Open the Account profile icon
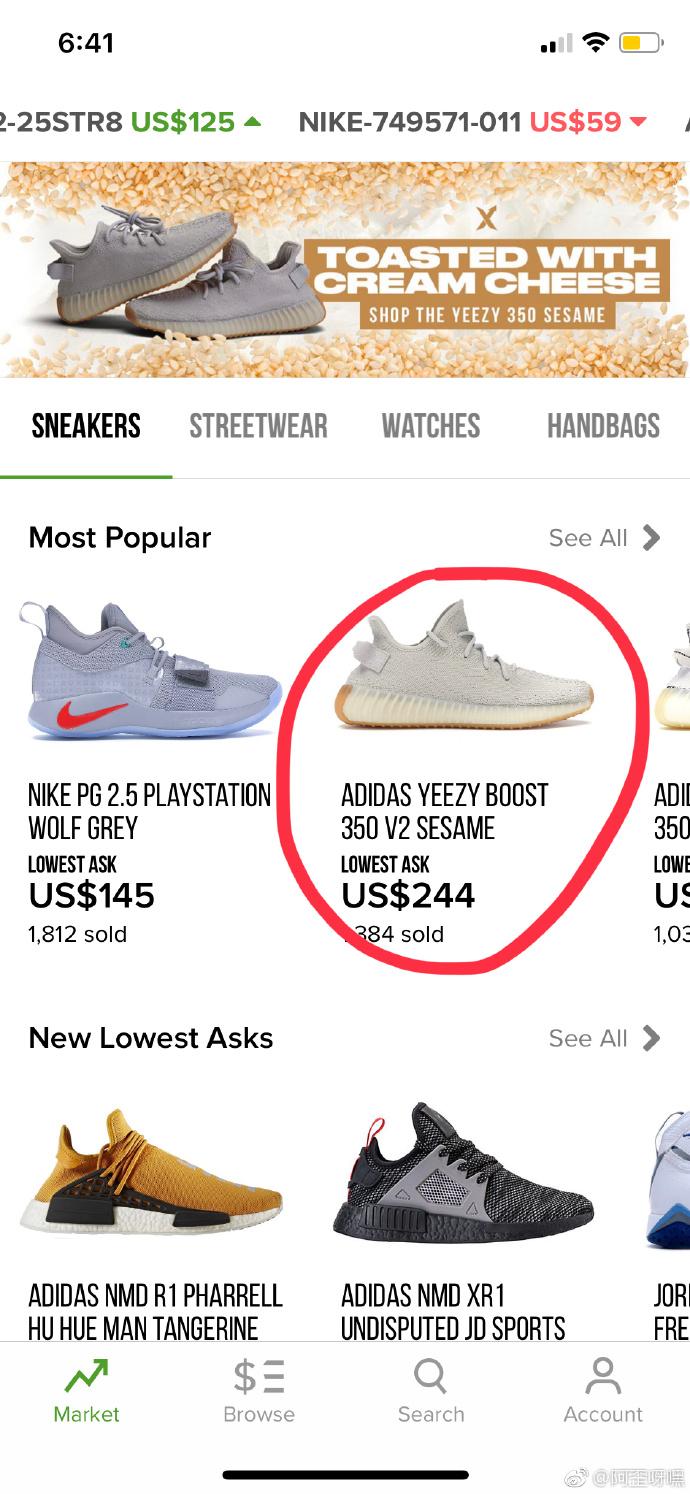This screenshot has height=1494, width=690. (602, 1376)
